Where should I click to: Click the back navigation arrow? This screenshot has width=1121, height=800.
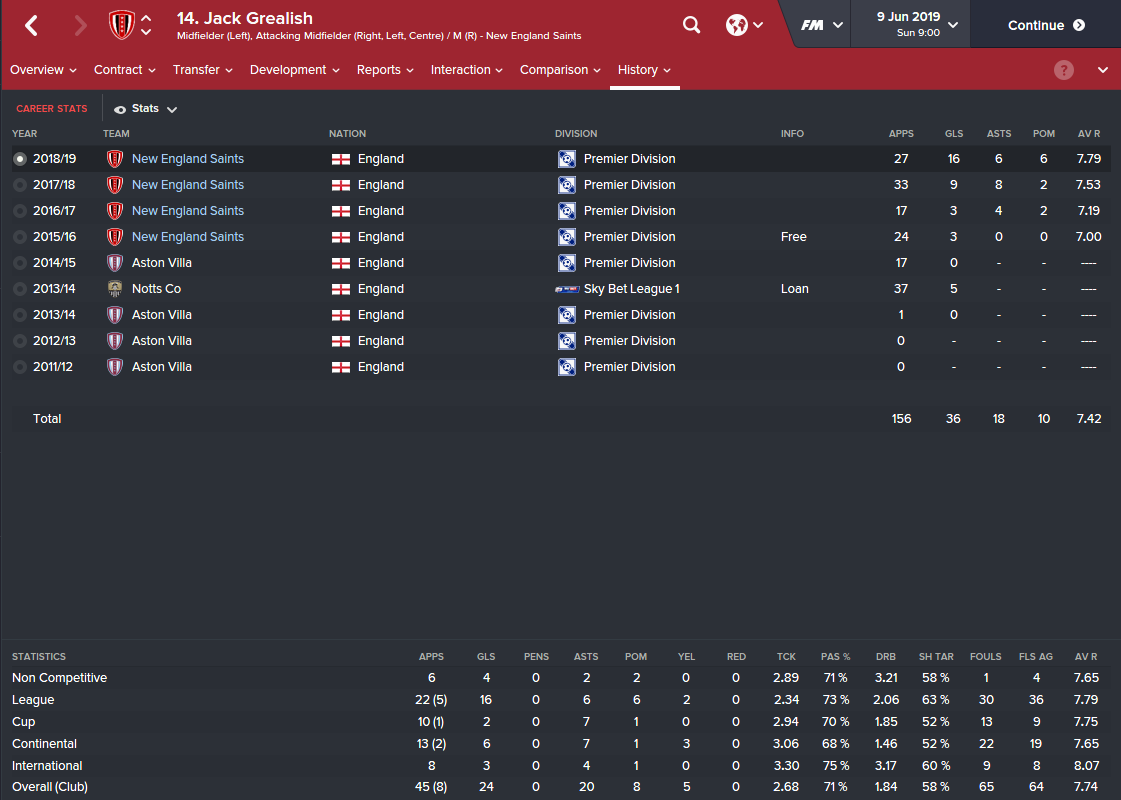(31, 26)
